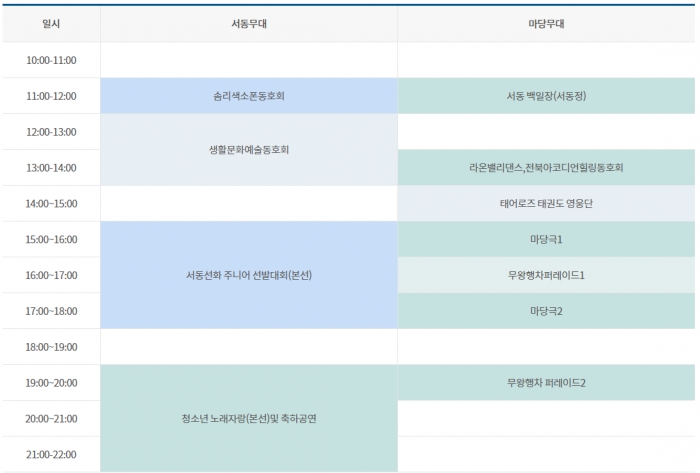Select the 무왕행차 퍼레이드2 event
Image resolution: width=700 pixels, height=473 pixels.
[546, 383]
